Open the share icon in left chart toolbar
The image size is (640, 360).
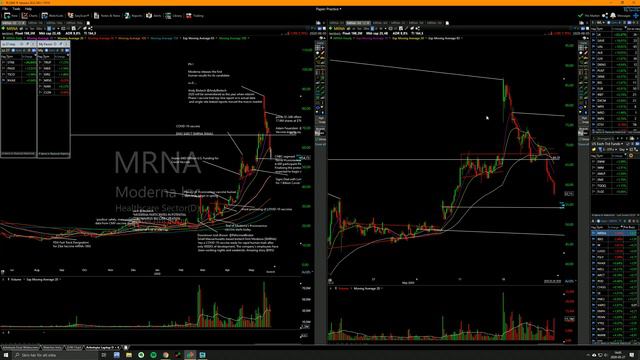90,29
